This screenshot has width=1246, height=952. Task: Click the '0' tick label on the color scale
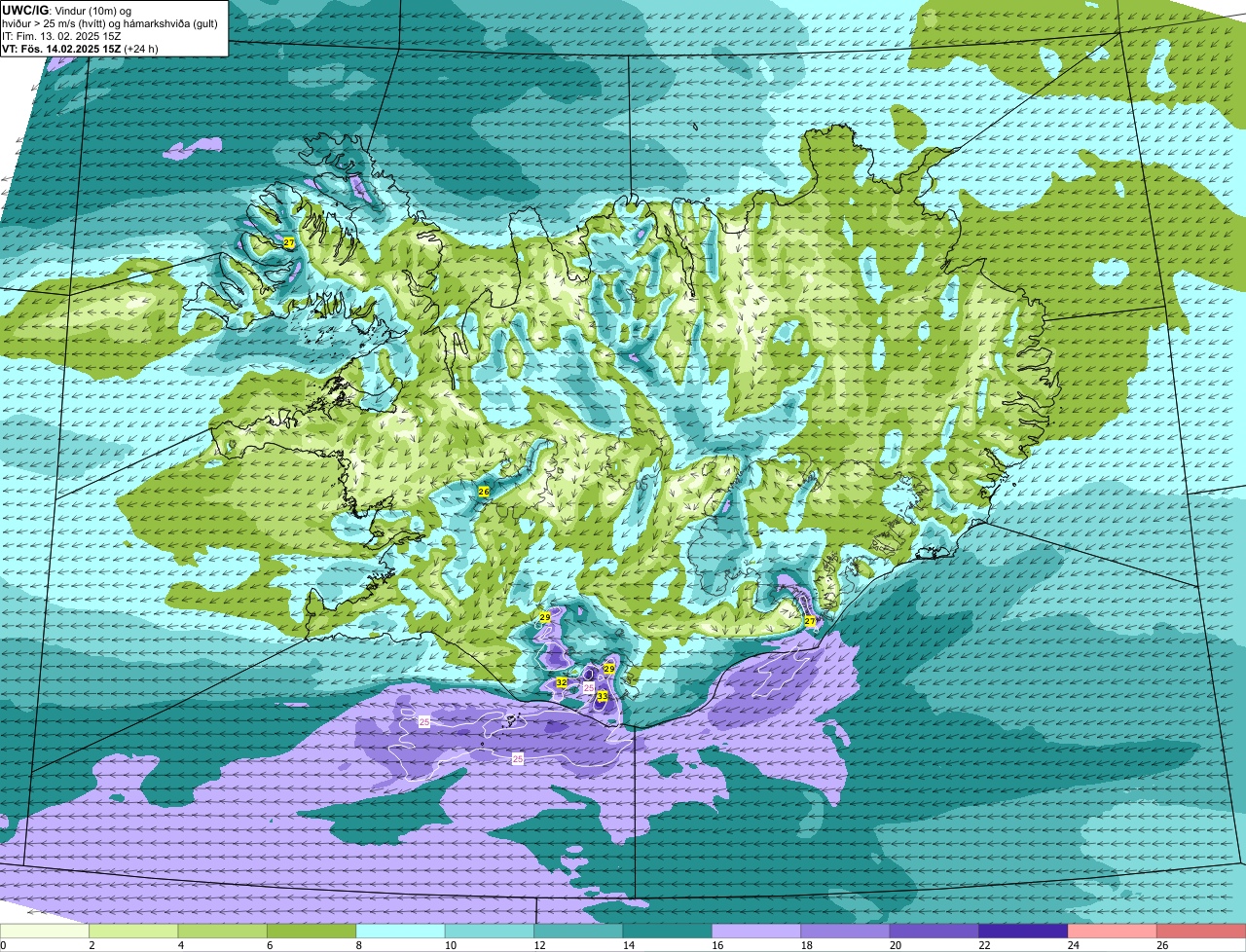tap(3, 945)
